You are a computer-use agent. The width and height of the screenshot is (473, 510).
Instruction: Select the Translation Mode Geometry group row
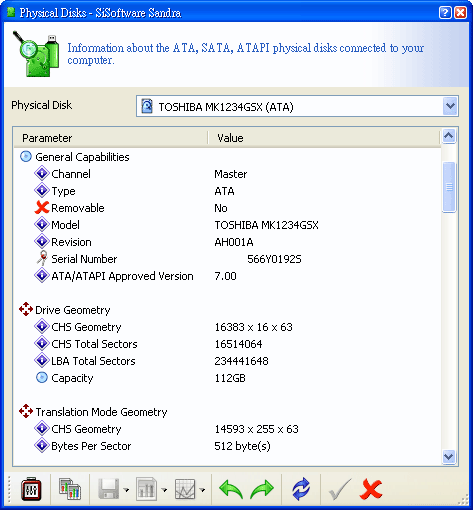[227, 412]
